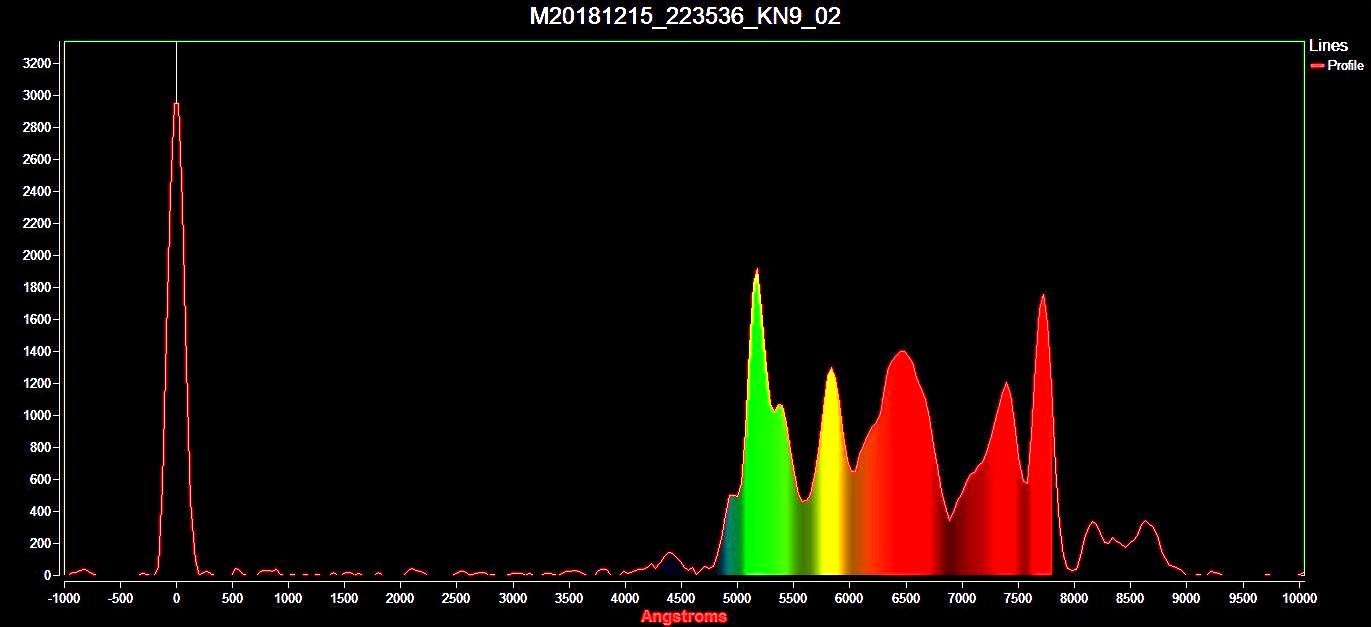The width and height of the screenshot is (1371, 627).
Task: Click the red Profile legend swatch
Action: 1317,65
